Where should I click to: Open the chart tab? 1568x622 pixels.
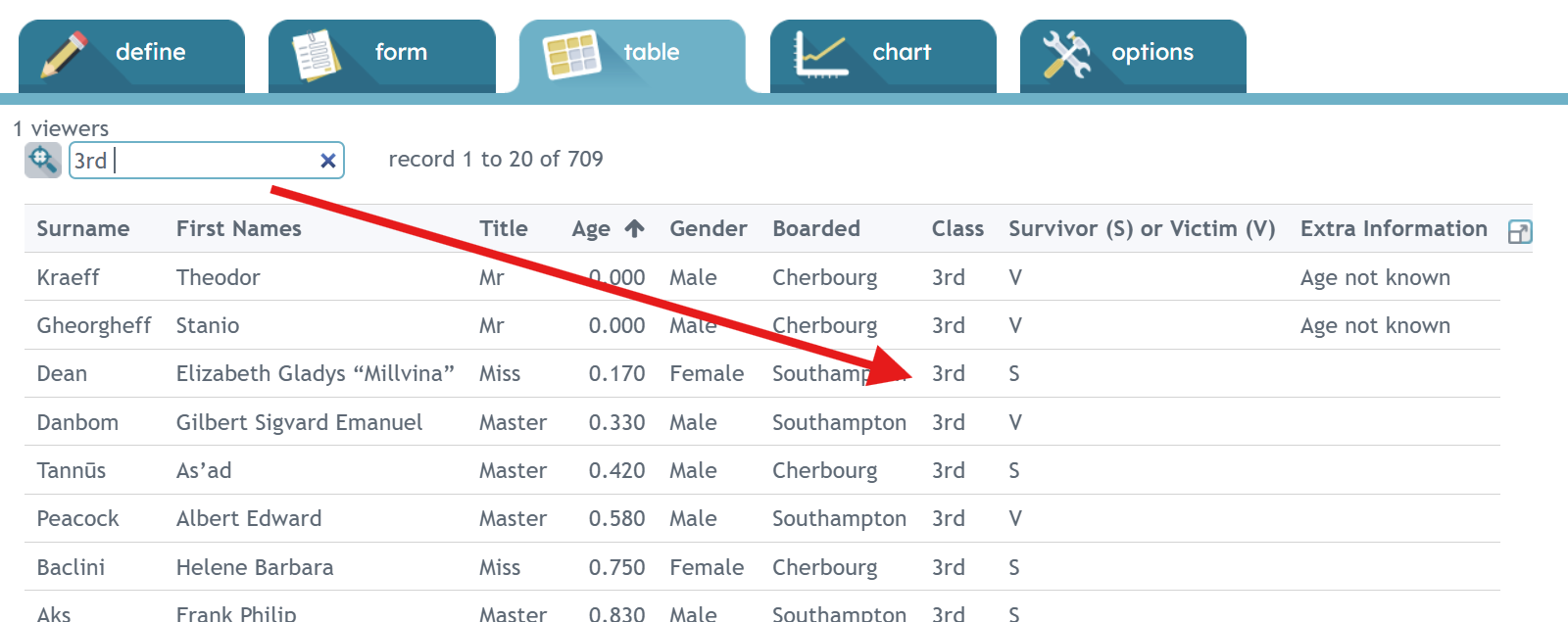pos(883,56)
